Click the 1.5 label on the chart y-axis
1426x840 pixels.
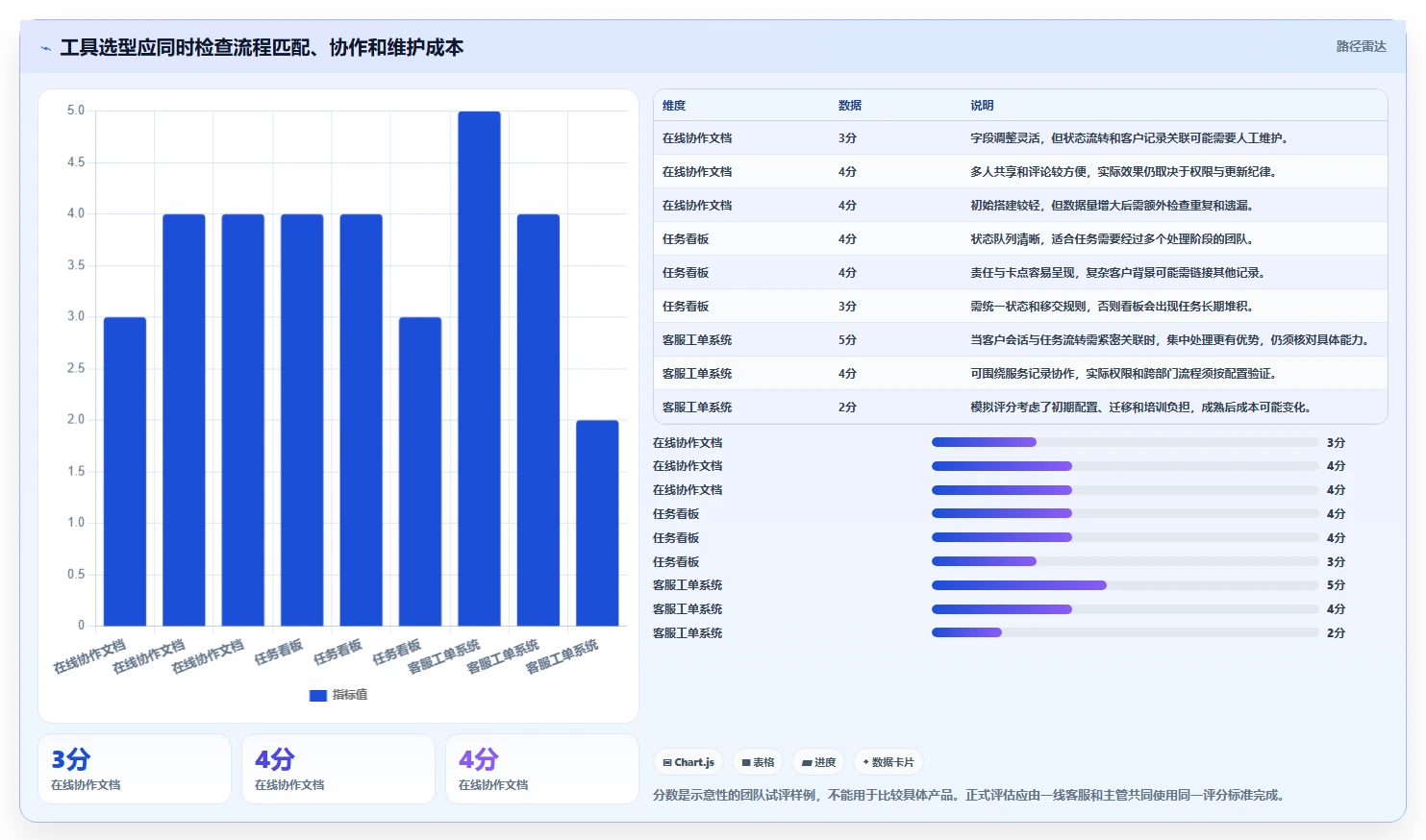click(76, 471)
